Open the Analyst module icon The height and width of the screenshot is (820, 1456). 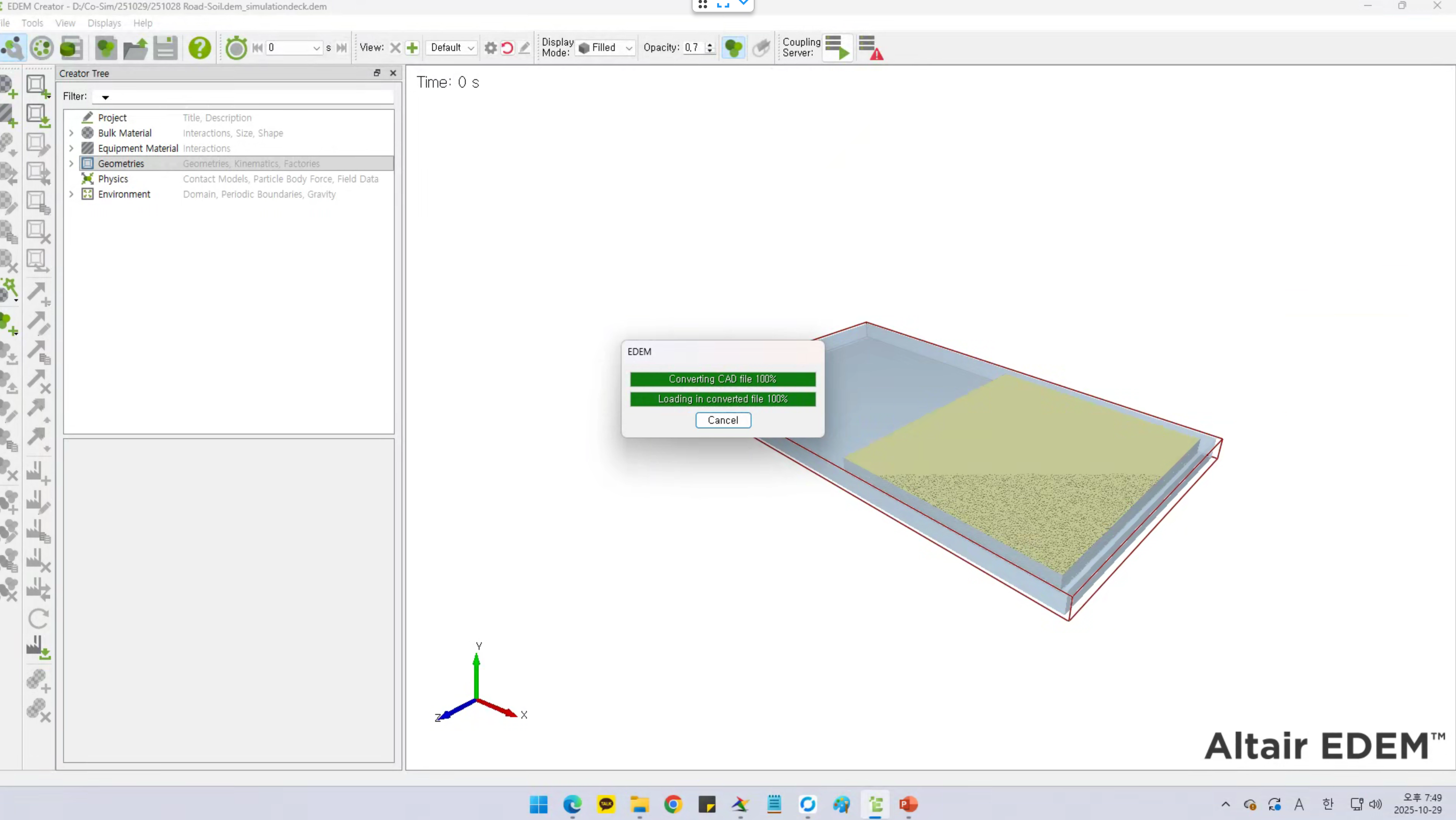pyautogui.click(x=72, y=48)
